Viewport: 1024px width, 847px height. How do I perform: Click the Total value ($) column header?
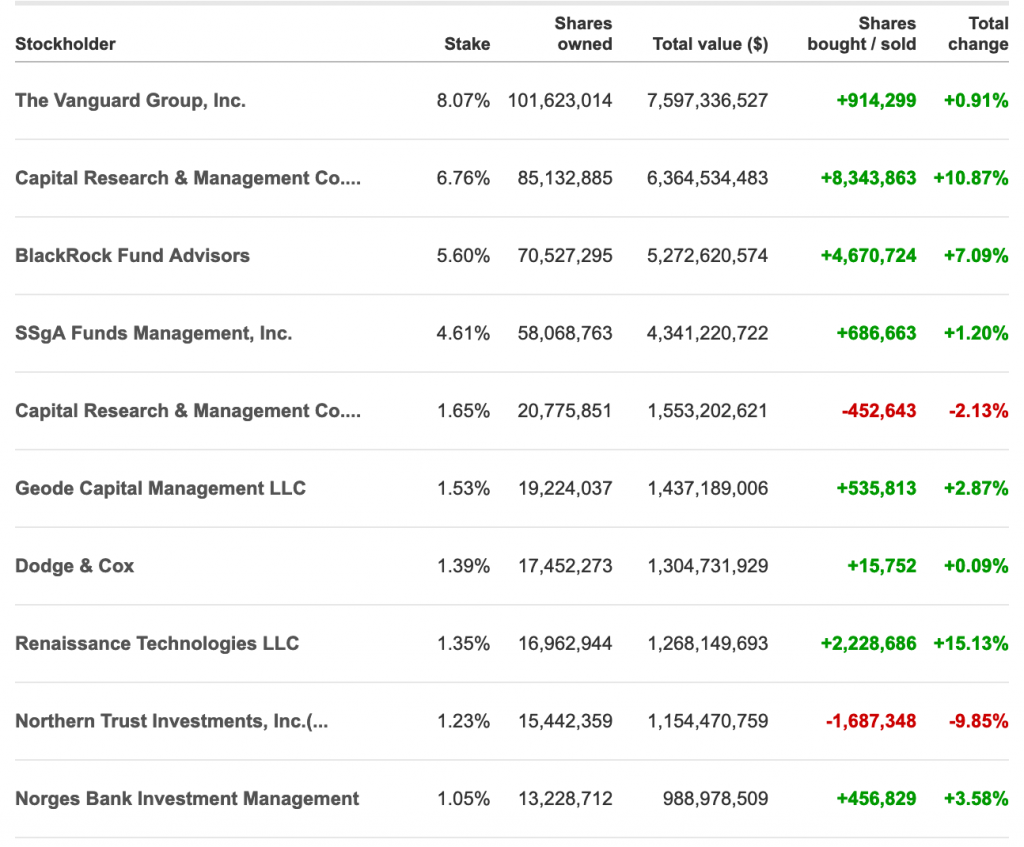point(711,44)
